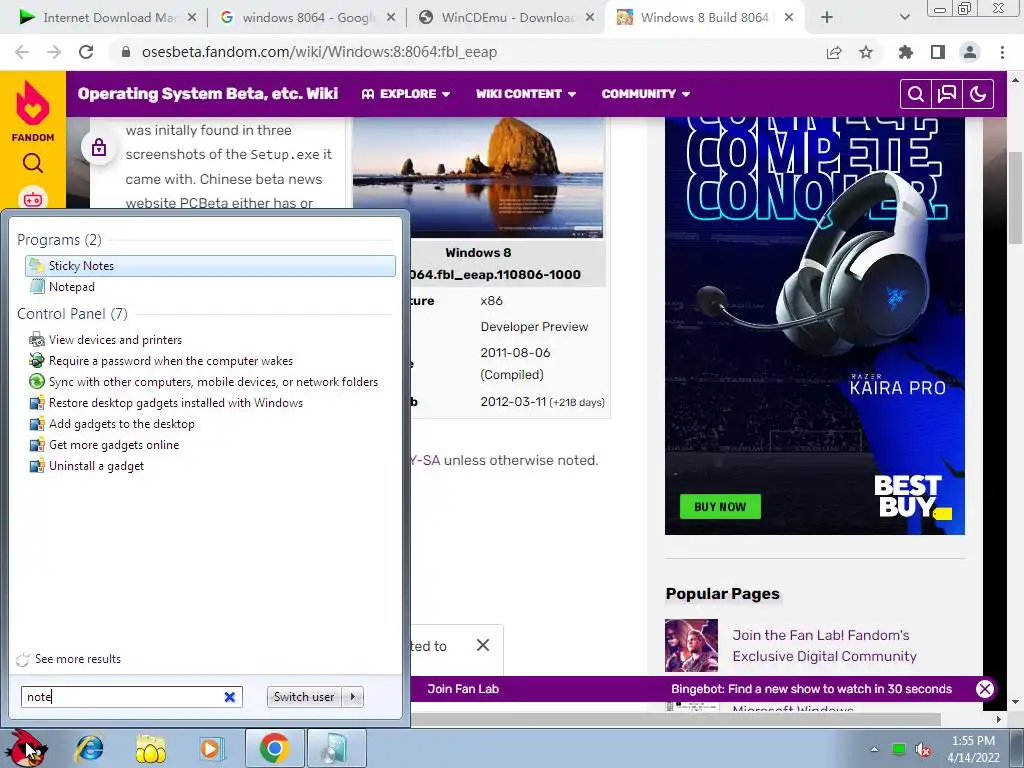
Task: Click the green network tray icon
Action: click(x=899, y=749)
